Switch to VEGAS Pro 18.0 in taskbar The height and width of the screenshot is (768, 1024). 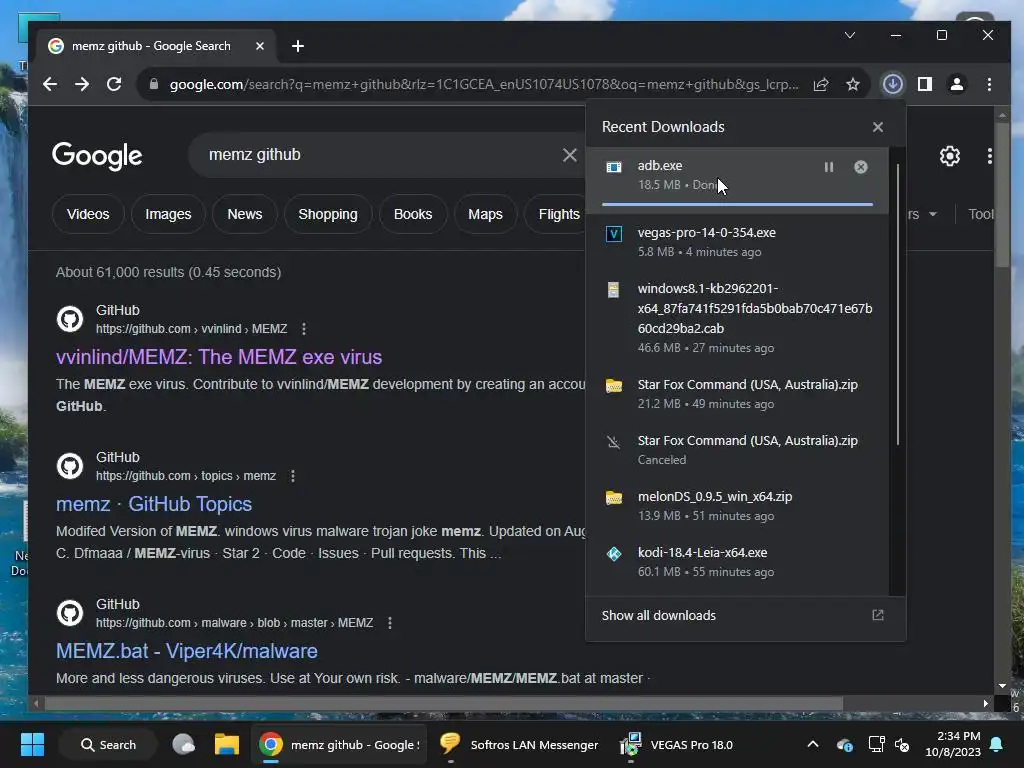pos(677,744)
